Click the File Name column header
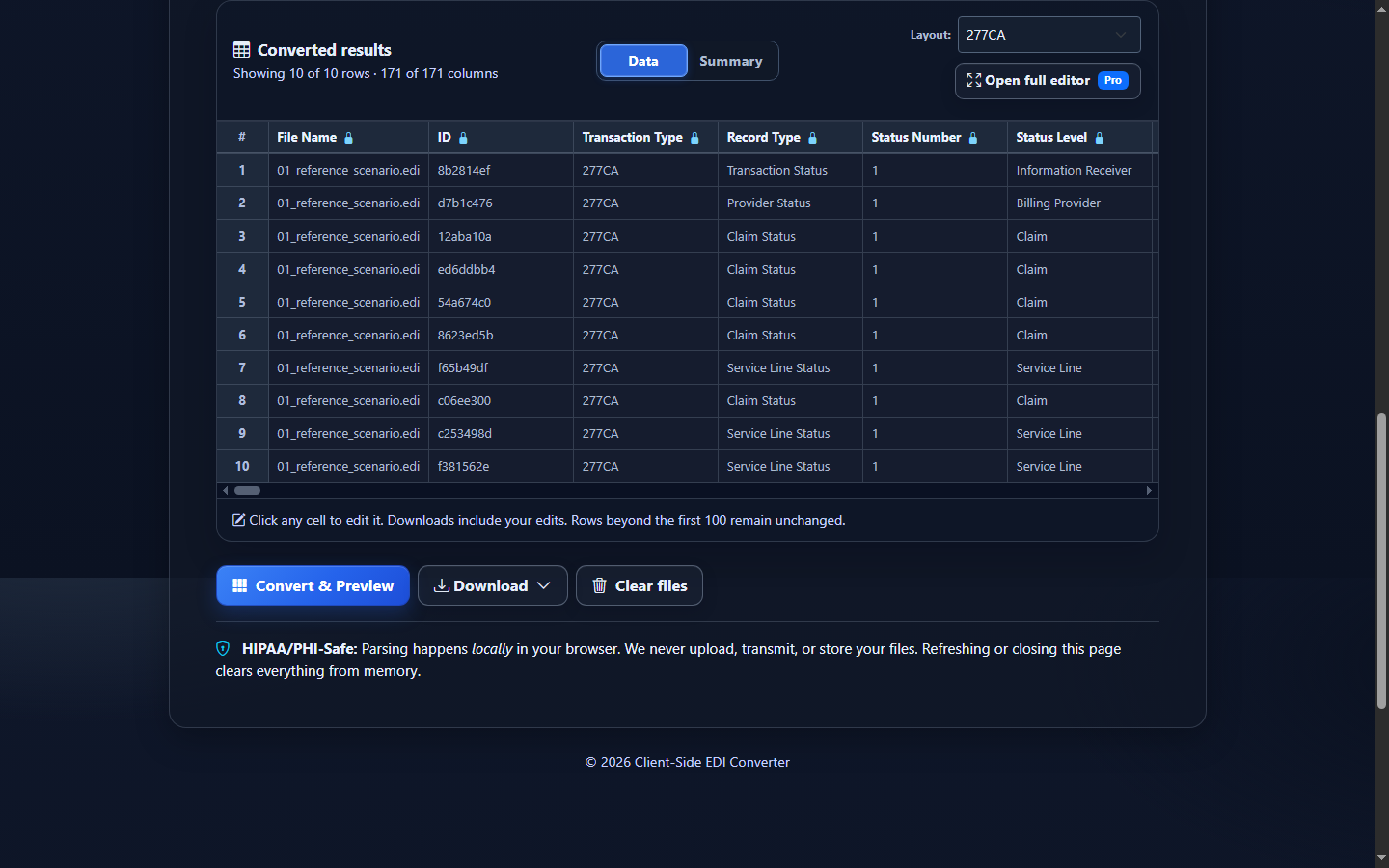Image resolution: width=1389 pixels, height=868 pixels. (x=348, y=137)
